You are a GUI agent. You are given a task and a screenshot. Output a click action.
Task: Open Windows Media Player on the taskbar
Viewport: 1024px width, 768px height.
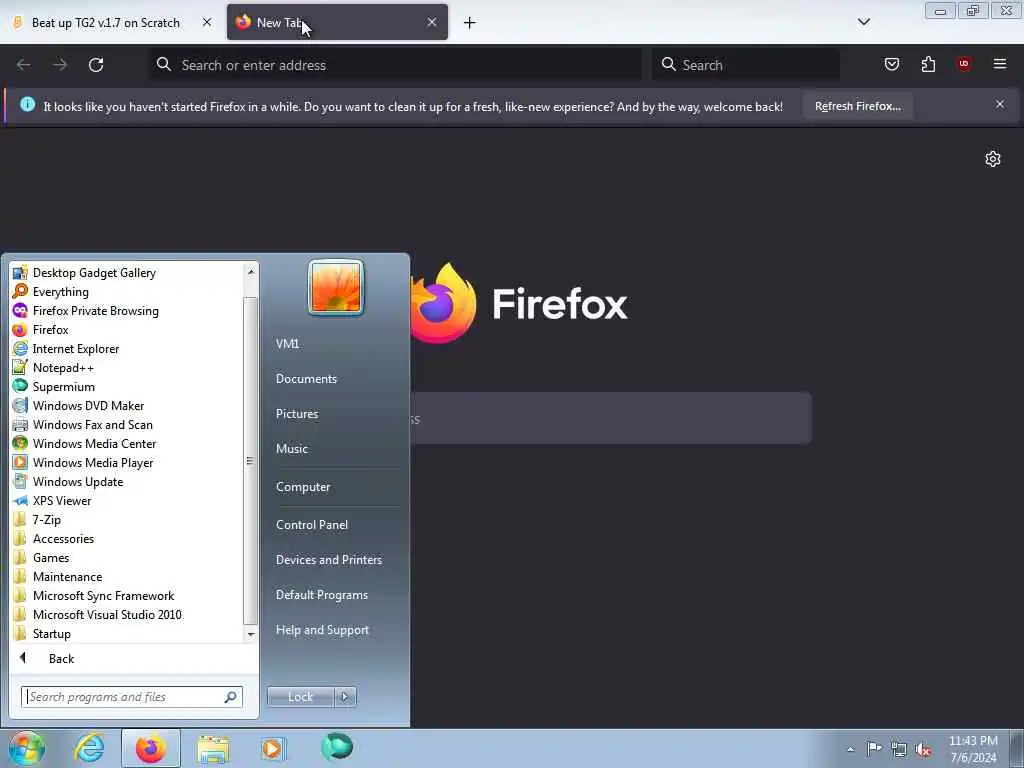(273, 748)
